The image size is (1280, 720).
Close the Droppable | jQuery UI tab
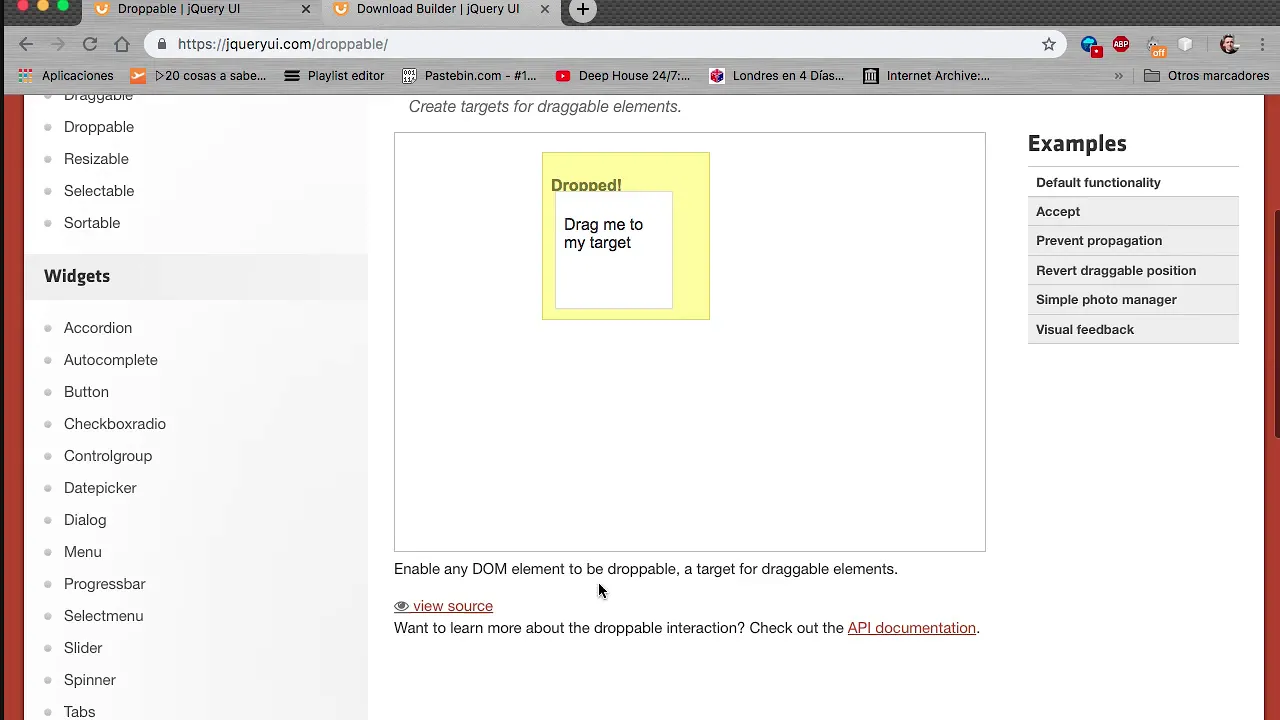(x=306, y=9)
